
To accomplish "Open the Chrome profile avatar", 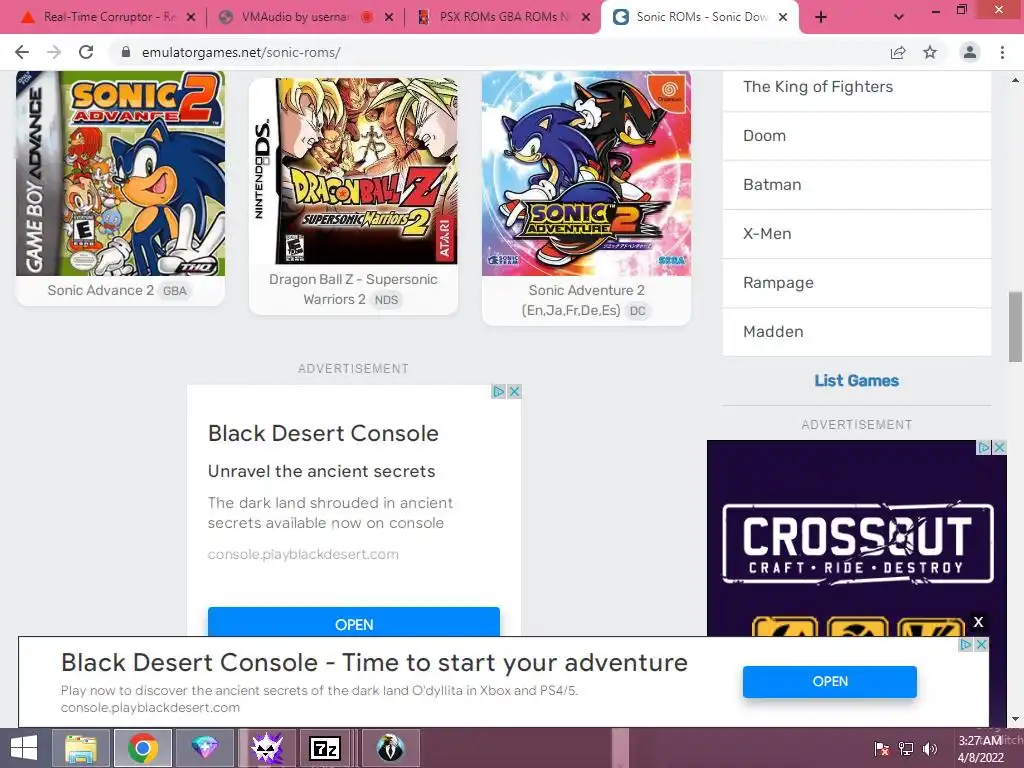I will pyautogui.click(x=970, y=52).
